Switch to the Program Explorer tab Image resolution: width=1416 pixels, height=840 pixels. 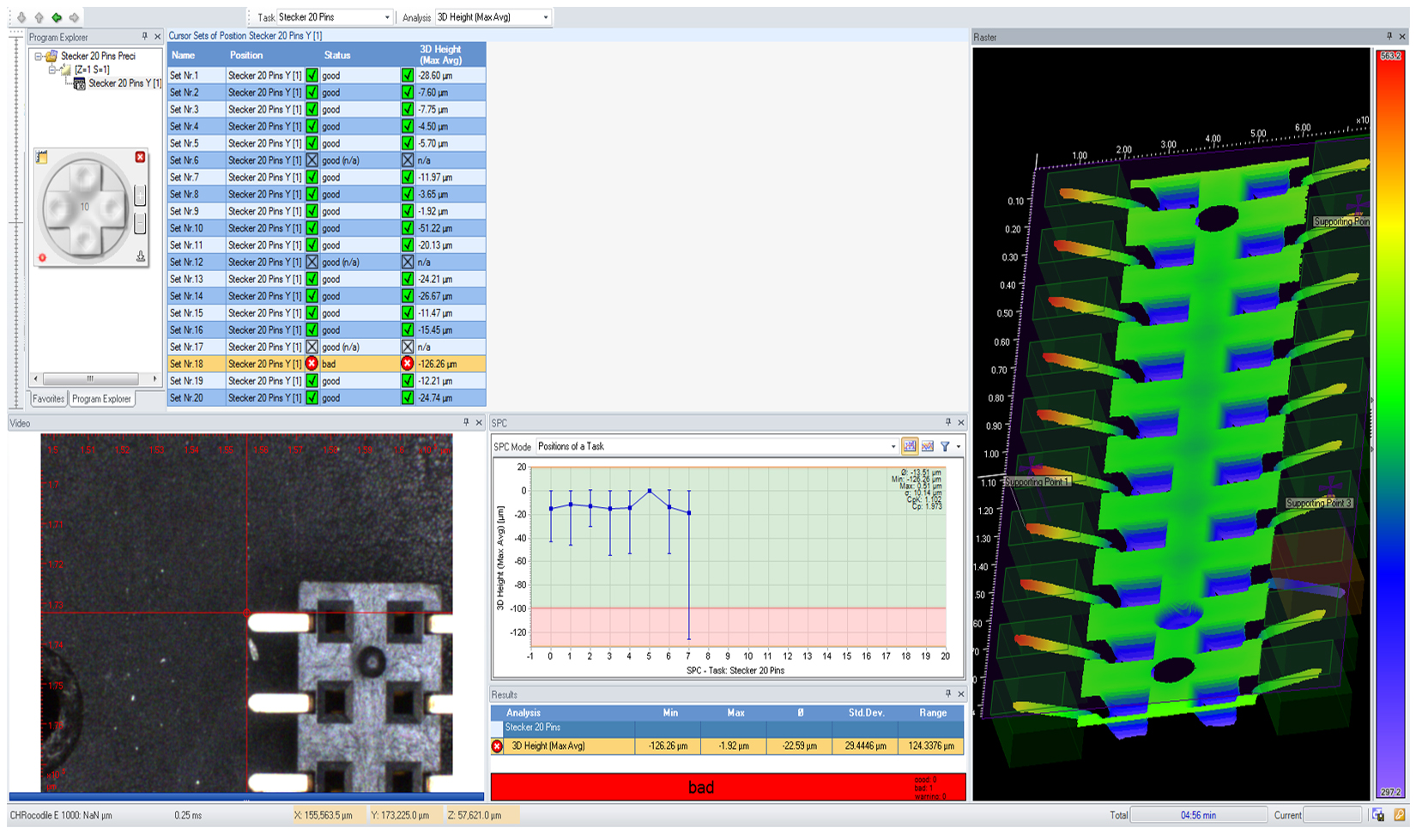point(101,399)
